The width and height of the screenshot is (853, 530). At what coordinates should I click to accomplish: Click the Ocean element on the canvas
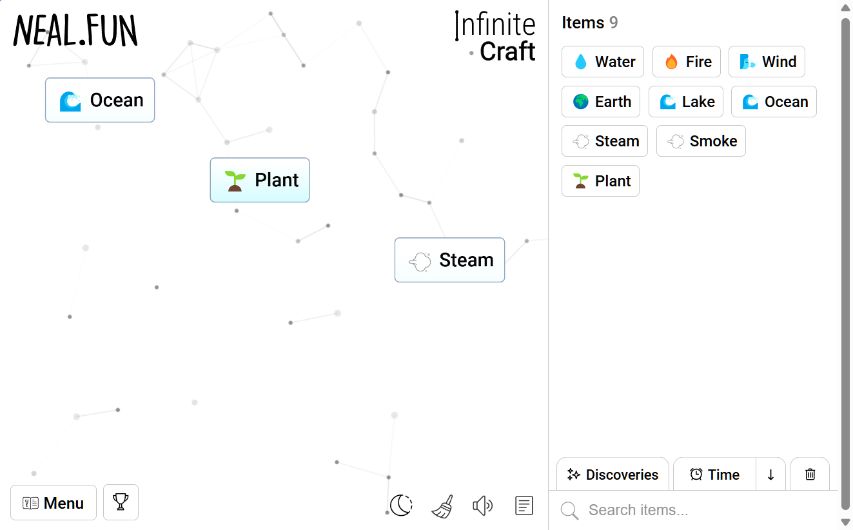point(100,100)
